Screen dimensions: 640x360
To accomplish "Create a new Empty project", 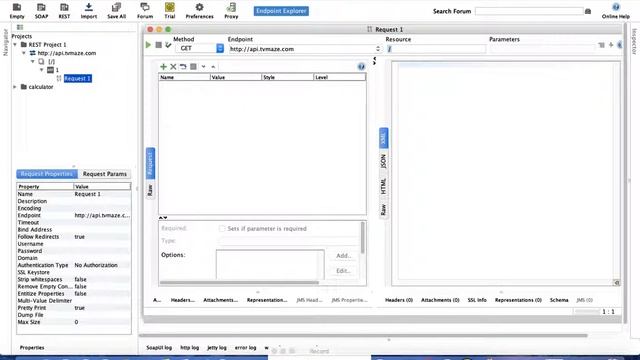I will [x=17, y=11].
